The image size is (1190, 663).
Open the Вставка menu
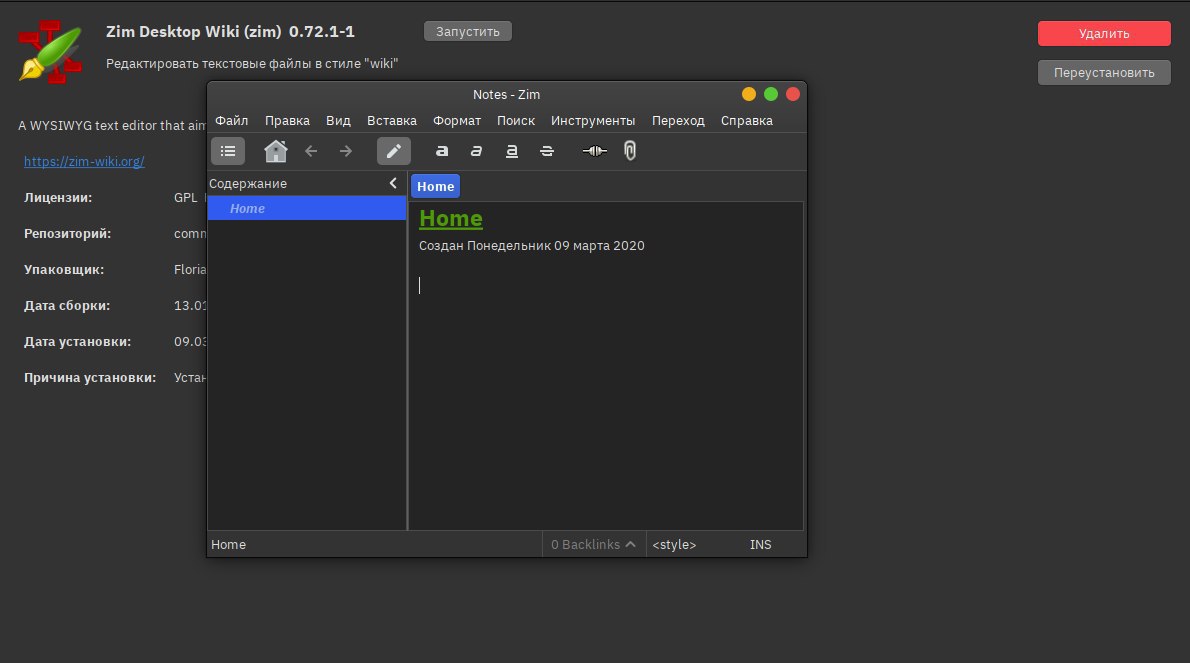point(392,121)
